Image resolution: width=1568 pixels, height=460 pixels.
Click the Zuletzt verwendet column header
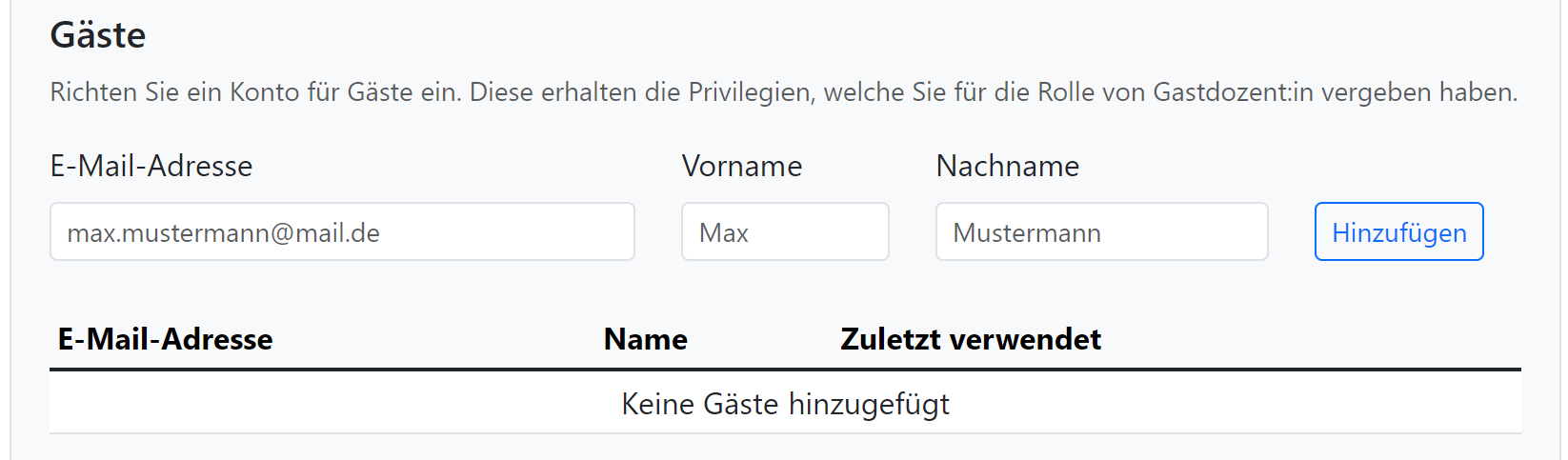click(x=971, y=339)
